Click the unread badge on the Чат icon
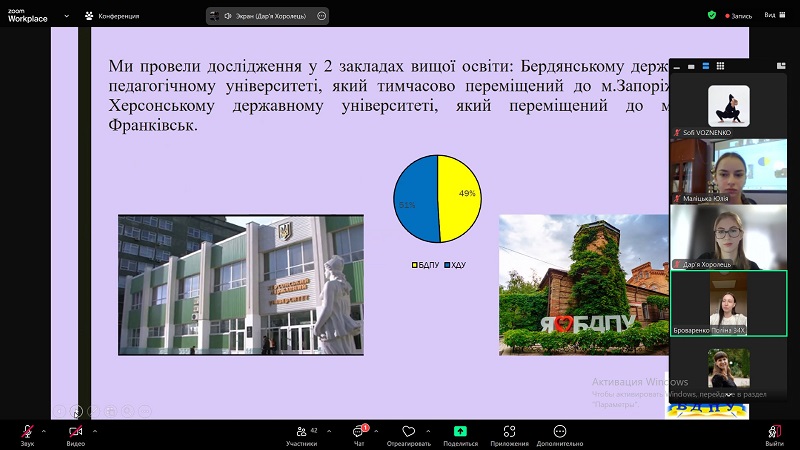The image size is (800, 450). pos(365,428)
